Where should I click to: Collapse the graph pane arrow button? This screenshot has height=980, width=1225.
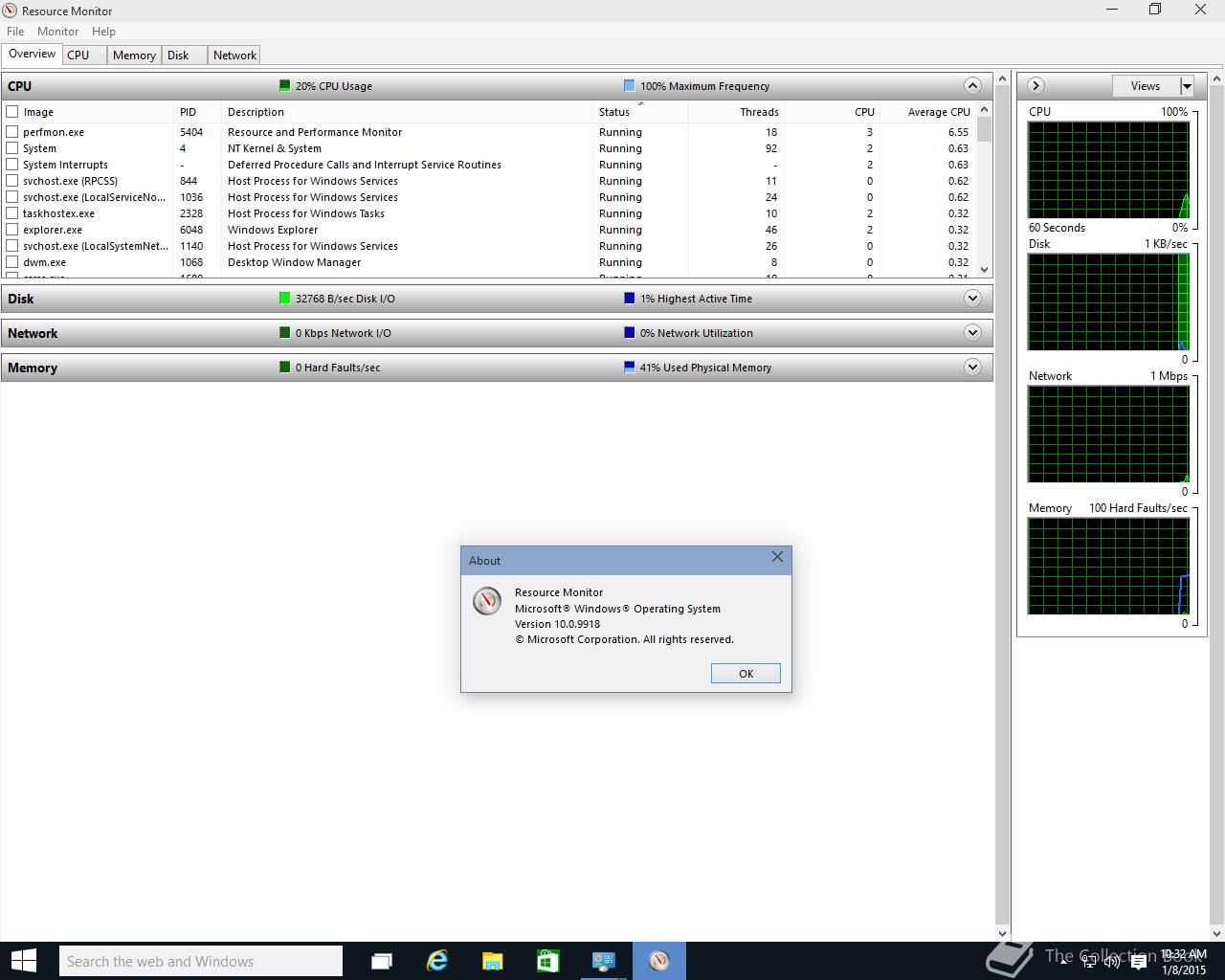coord(1036,86)
